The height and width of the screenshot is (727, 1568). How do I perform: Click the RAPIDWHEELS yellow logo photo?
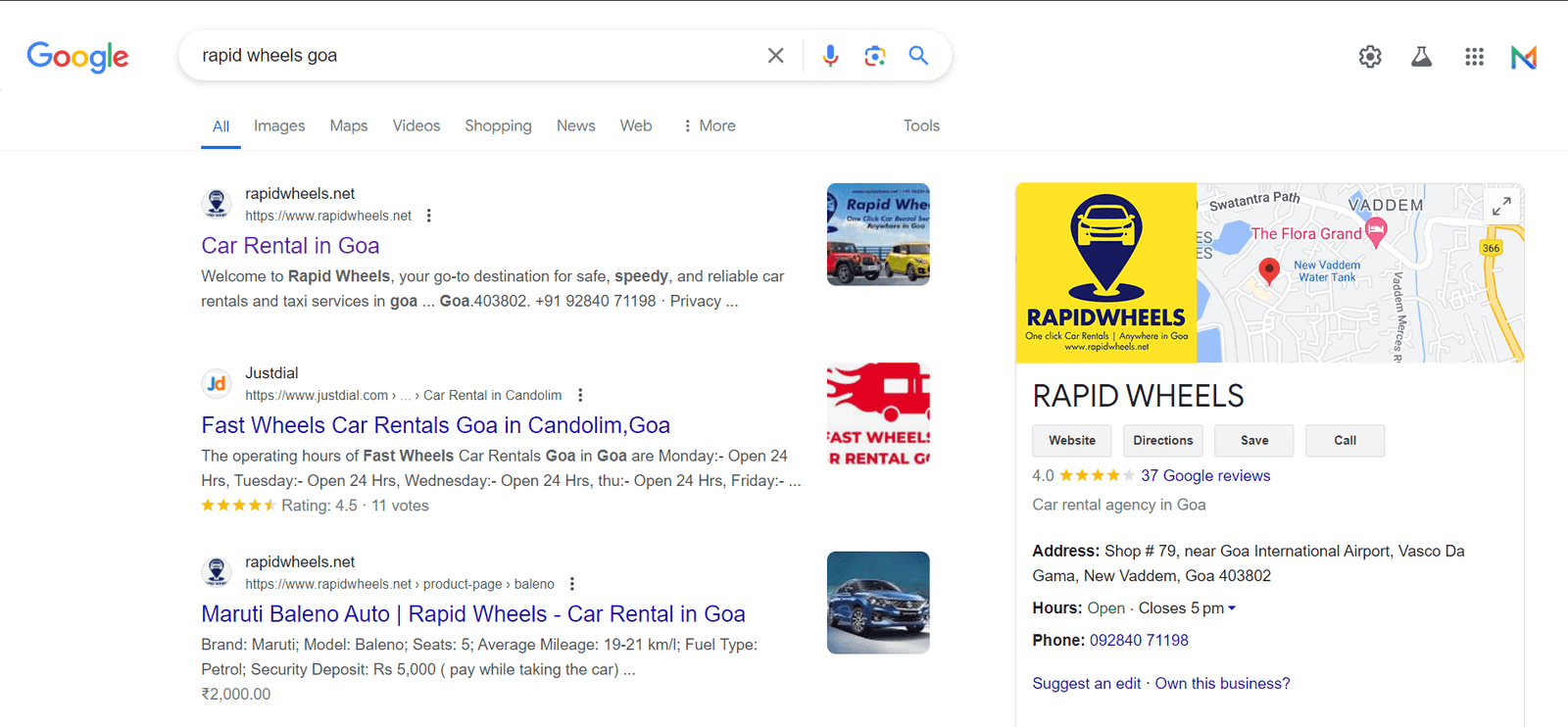point(1106,272)
